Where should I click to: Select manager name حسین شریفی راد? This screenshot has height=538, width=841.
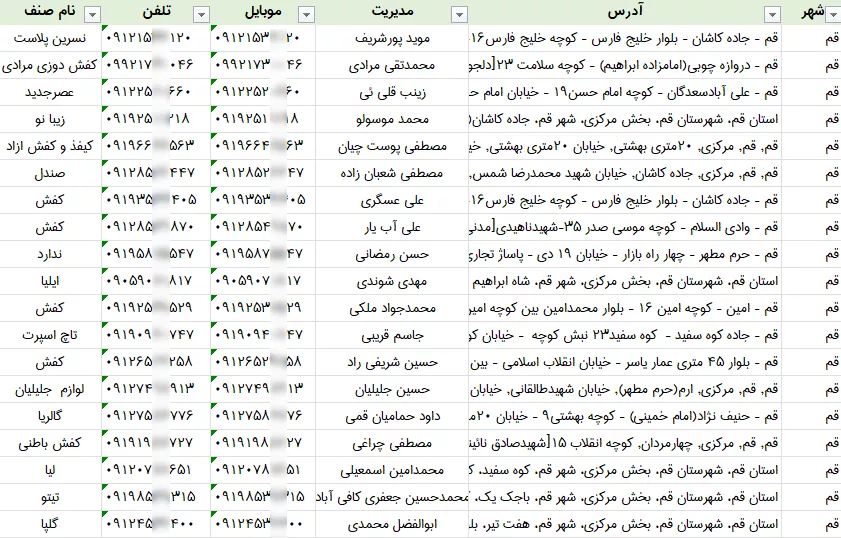[392, 362]
